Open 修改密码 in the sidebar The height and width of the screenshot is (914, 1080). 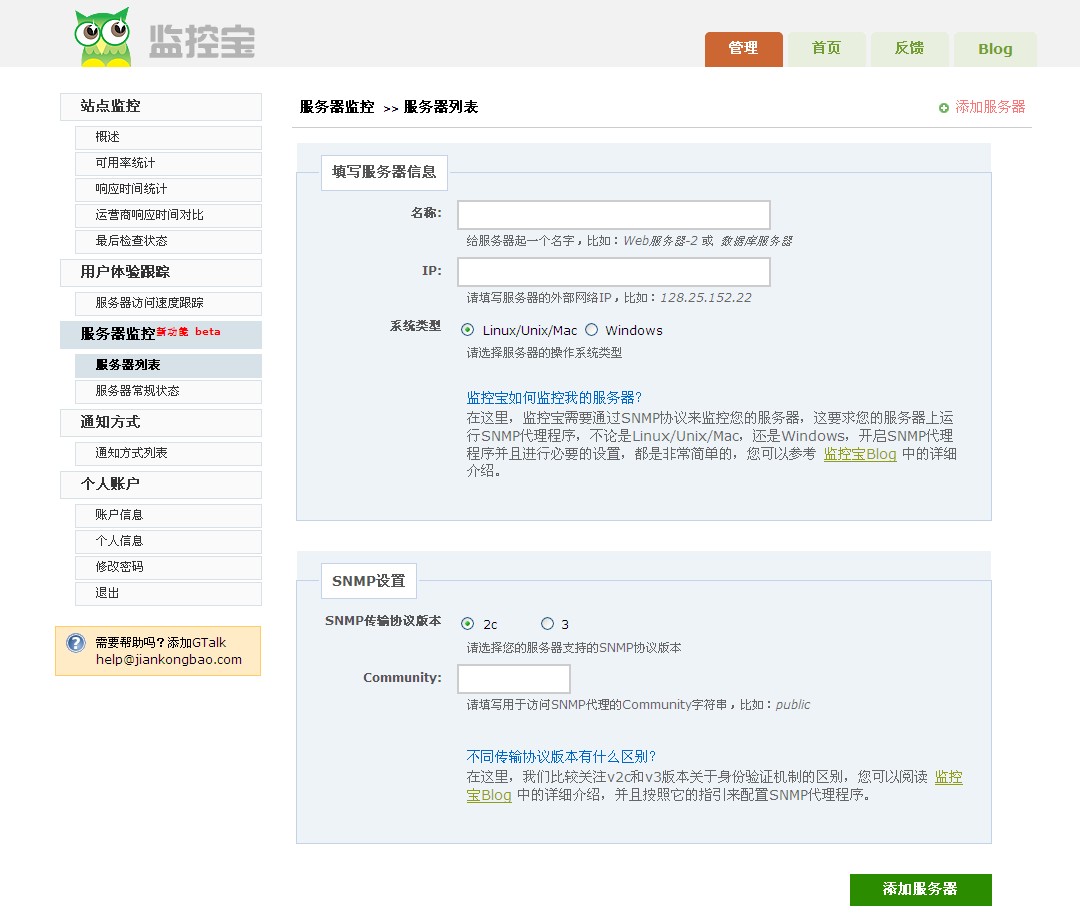[x=168, y=568]
